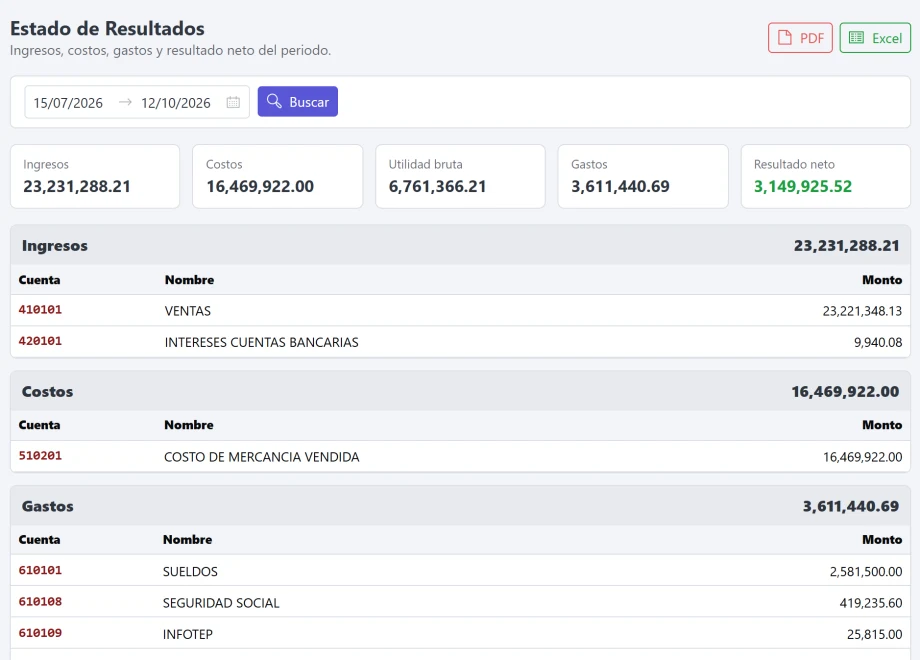Click the SUELDOS account name

click(190, 571)
